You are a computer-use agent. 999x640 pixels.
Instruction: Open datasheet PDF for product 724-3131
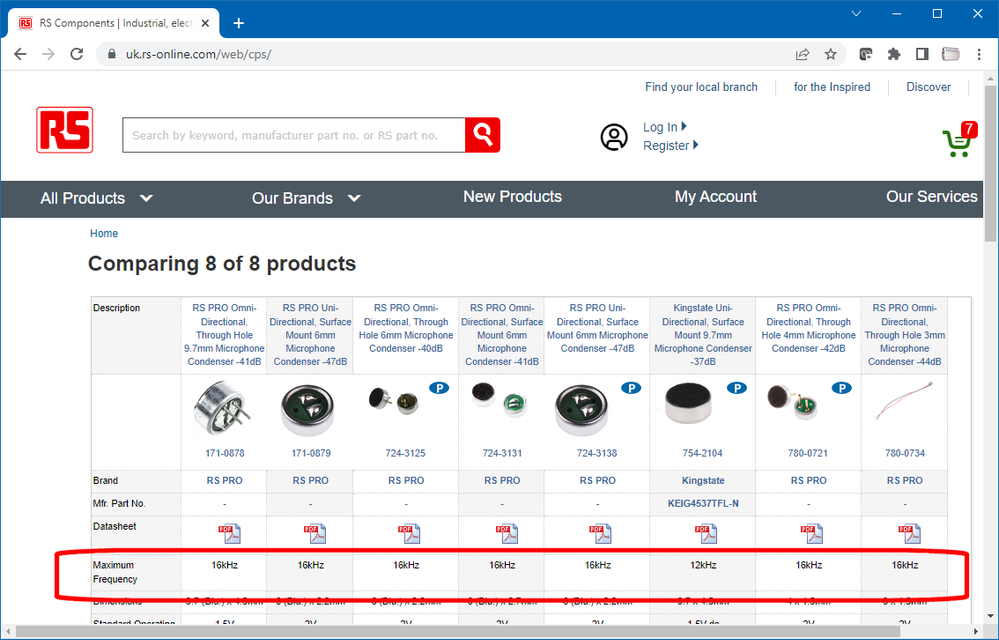[x=507, y=534]
